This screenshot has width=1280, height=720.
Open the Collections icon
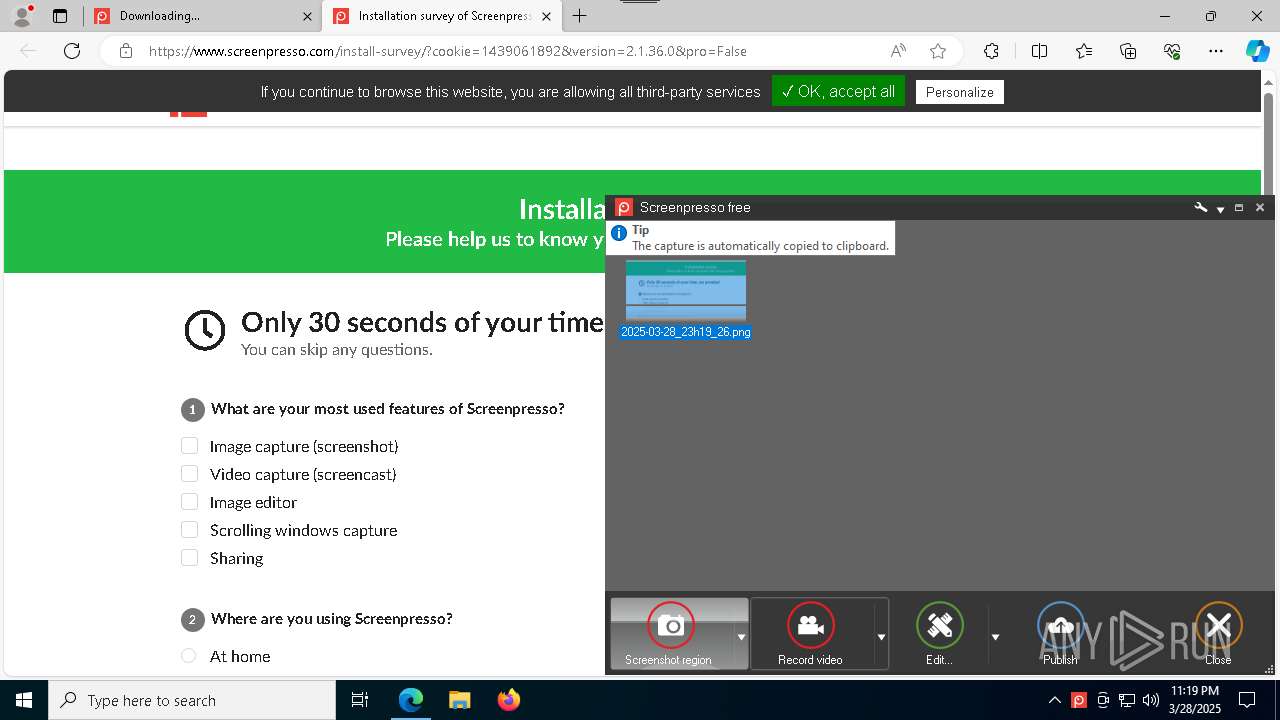tap(1128, 51)
